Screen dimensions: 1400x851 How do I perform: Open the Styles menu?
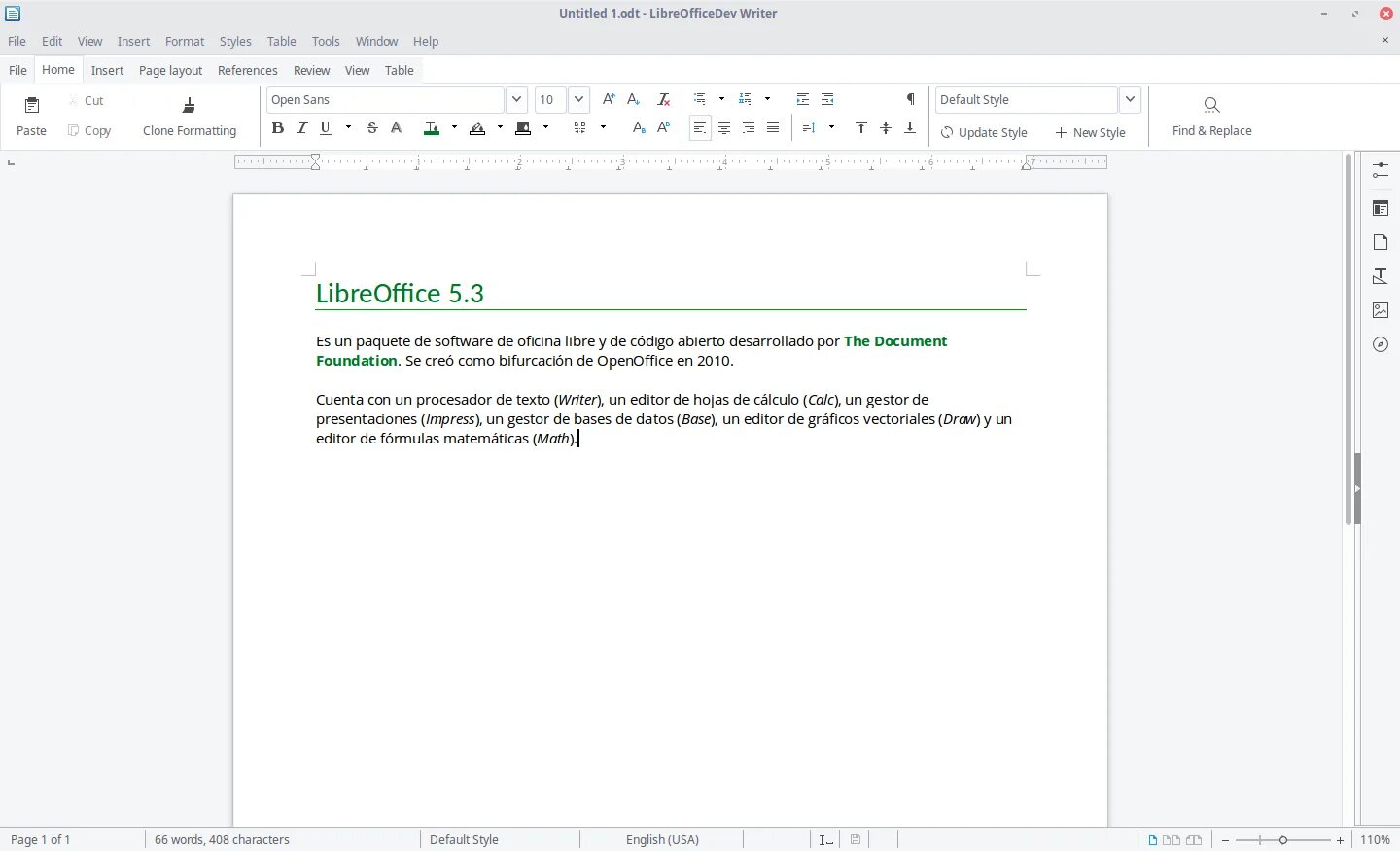pos(235,42)
